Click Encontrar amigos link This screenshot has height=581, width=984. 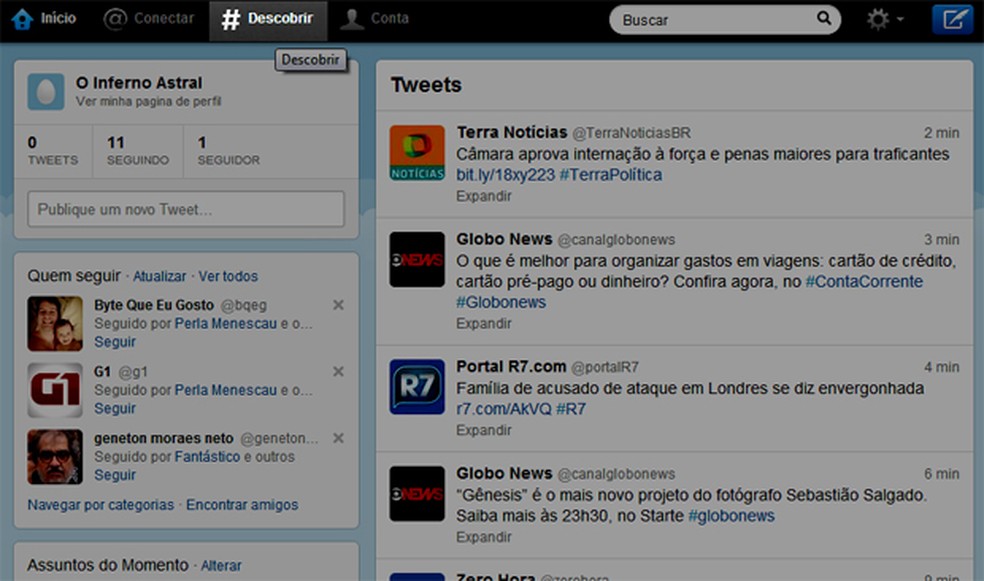242,504
